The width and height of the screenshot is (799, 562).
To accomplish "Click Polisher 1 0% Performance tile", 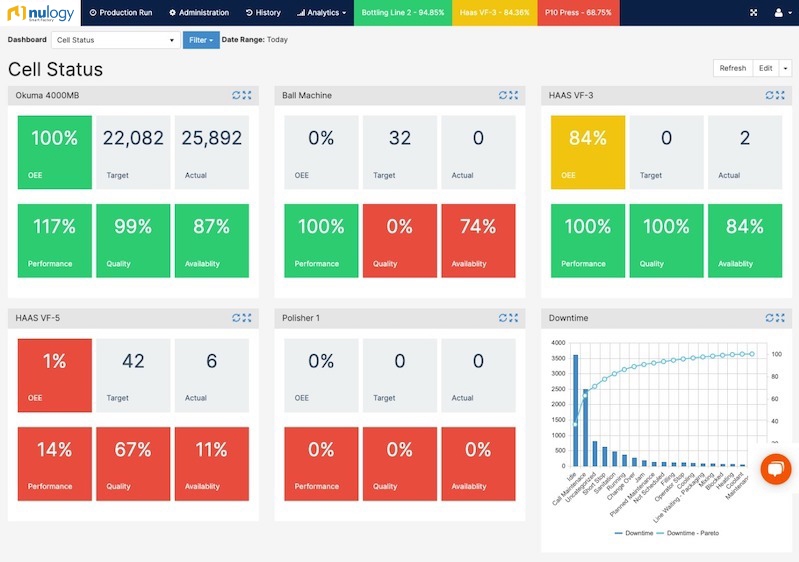I will (x=321, y=464).
